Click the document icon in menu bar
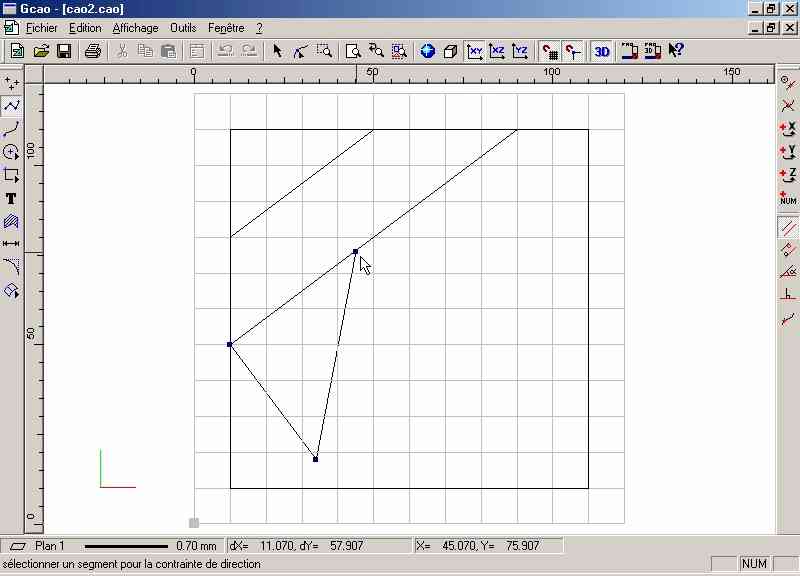800x576 pixels. pos(11,28)
